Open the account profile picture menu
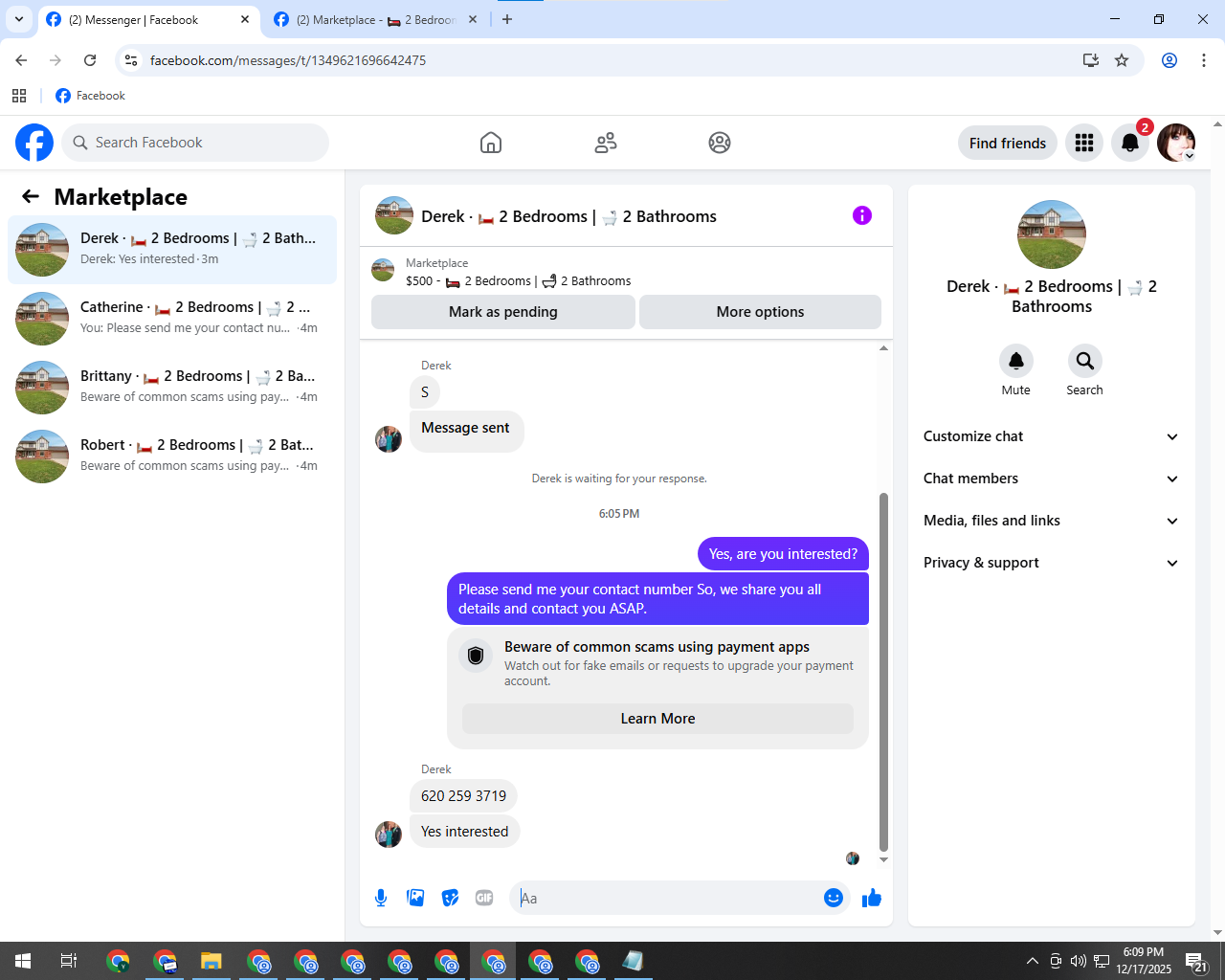The width and height of the screenshot is (1225, 980). click(x=1176, y=143)
